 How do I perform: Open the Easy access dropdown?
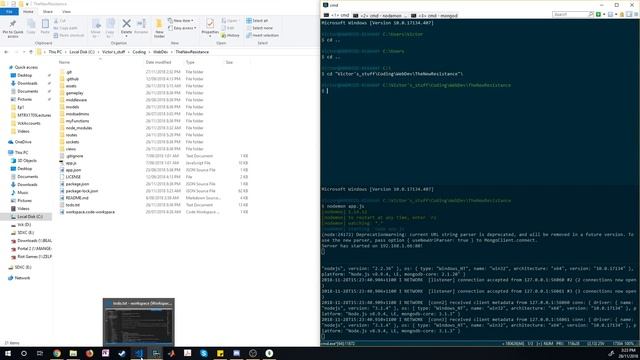[182, 28]
